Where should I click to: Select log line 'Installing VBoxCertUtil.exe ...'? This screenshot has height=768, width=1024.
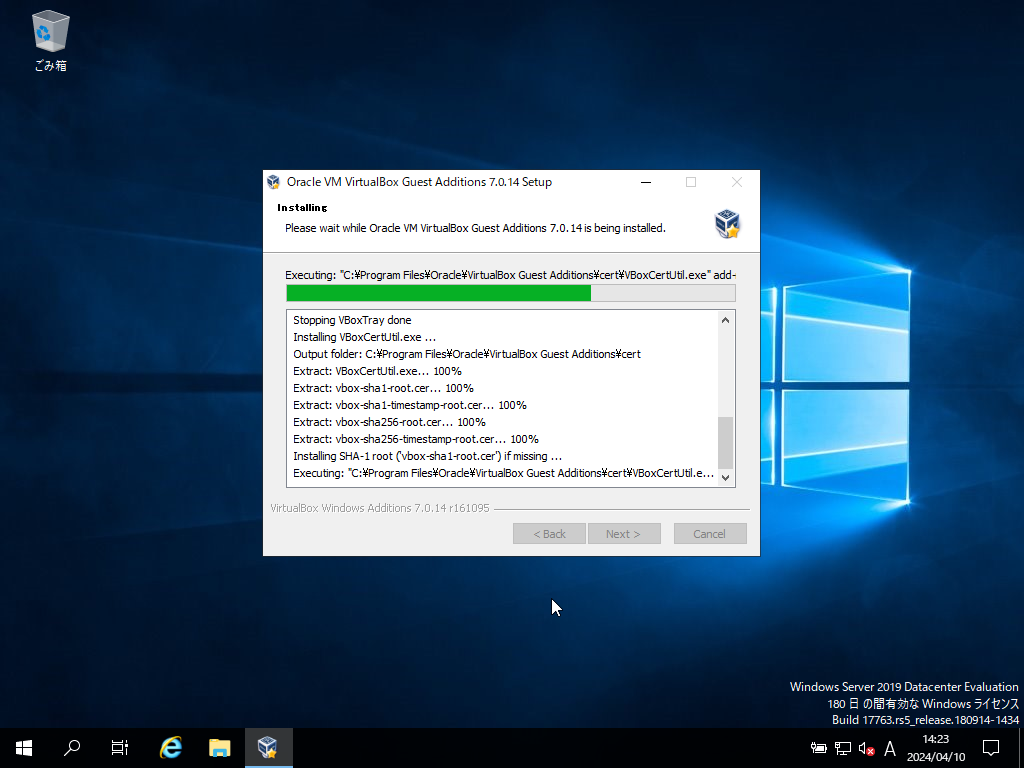(364, 337)
